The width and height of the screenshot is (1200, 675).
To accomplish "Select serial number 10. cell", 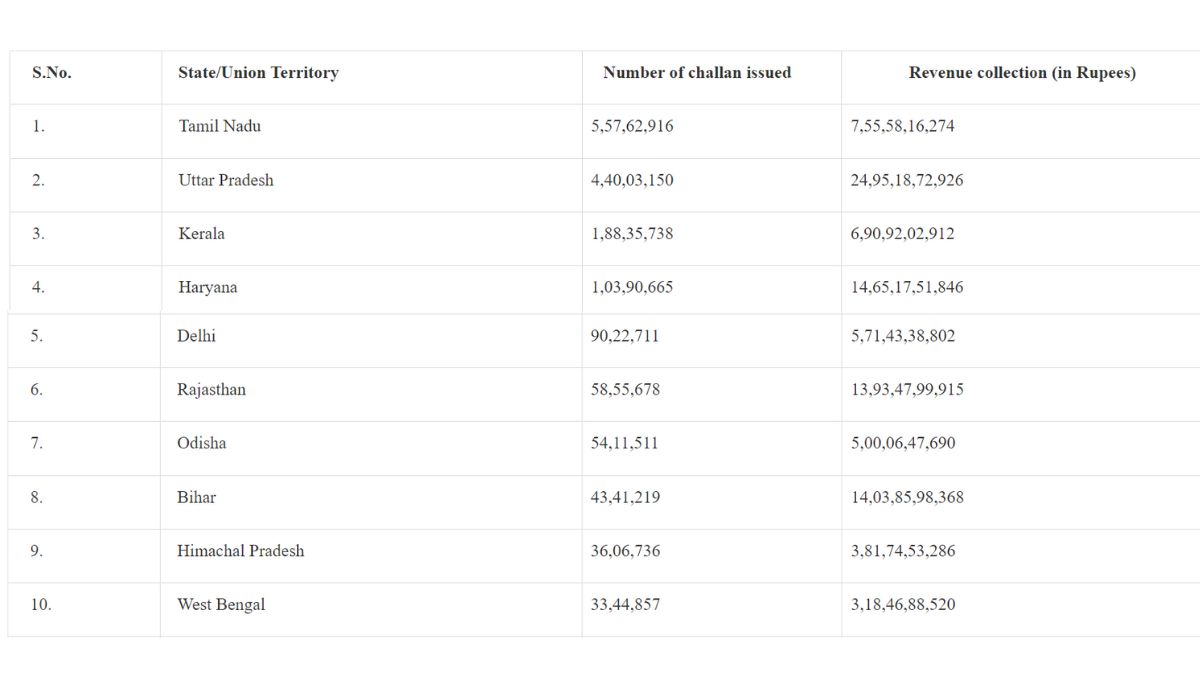I will [x=41, y=605].
